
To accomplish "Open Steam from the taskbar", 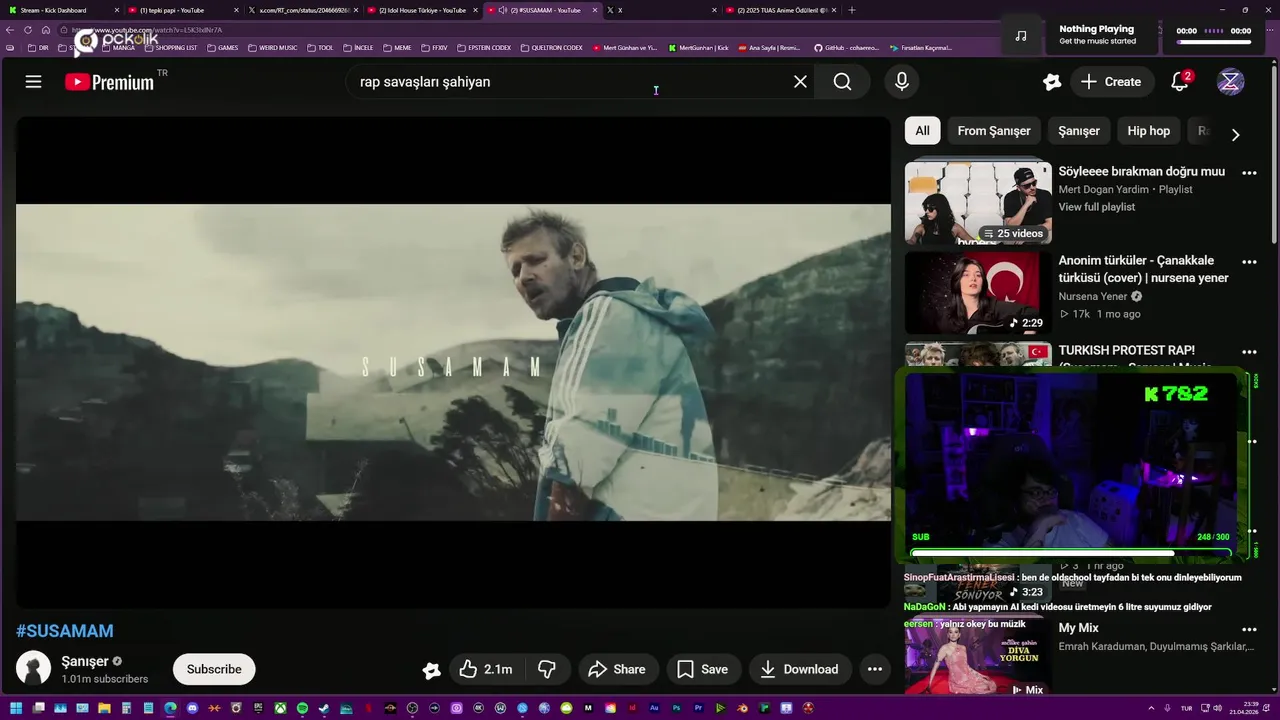I will (324, 708).
